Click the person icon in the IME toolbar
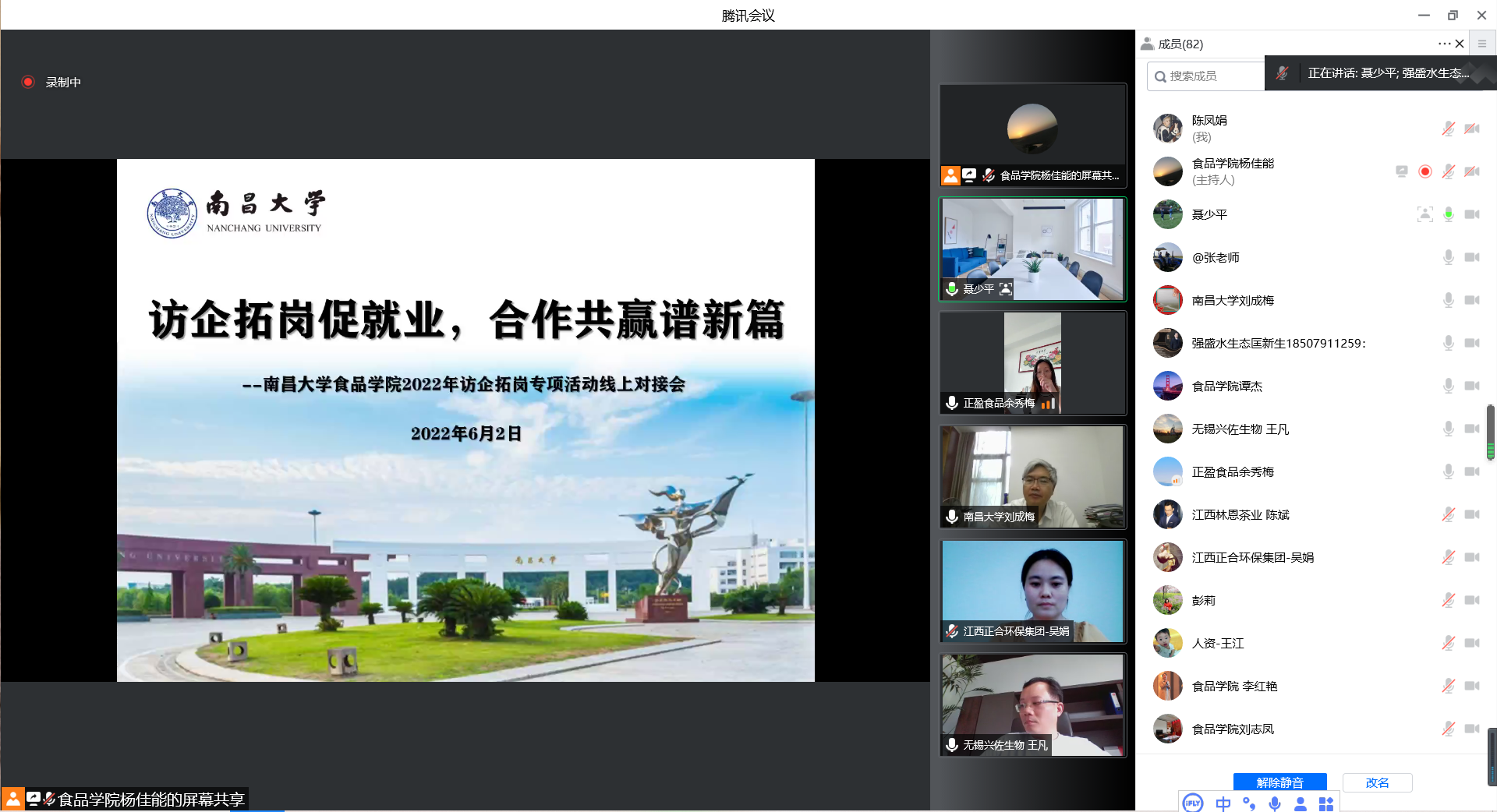 click(x=1301, y=803)
